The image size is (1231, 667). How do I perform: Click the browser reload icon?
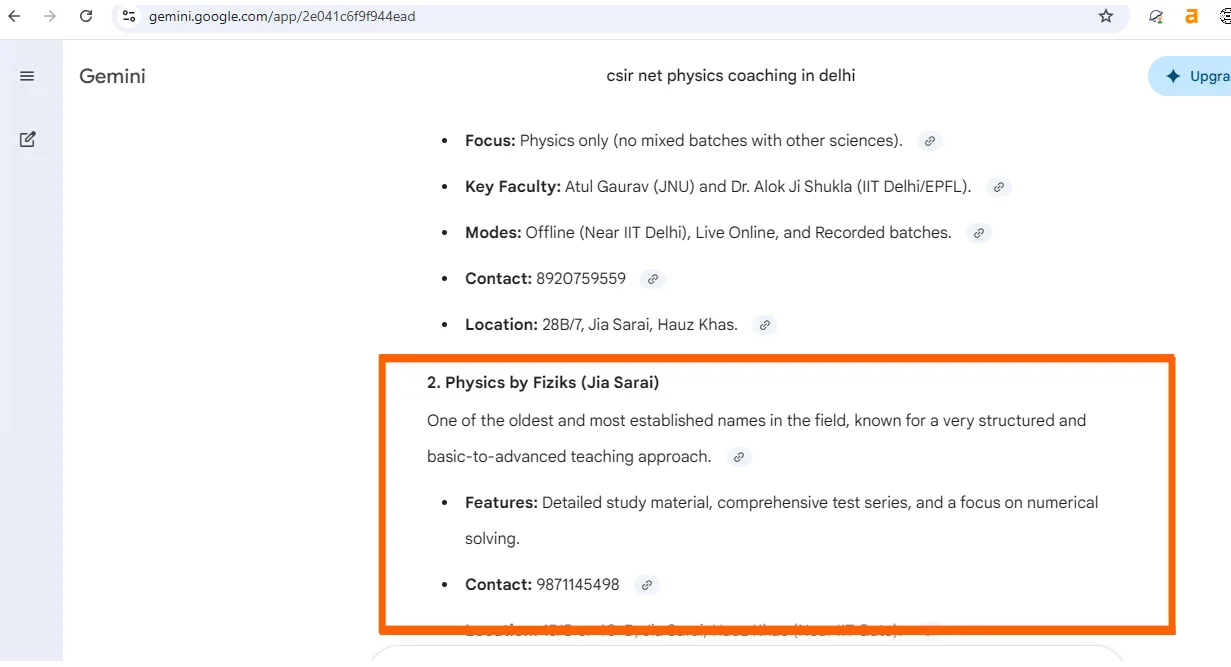(x=86, y=16)
